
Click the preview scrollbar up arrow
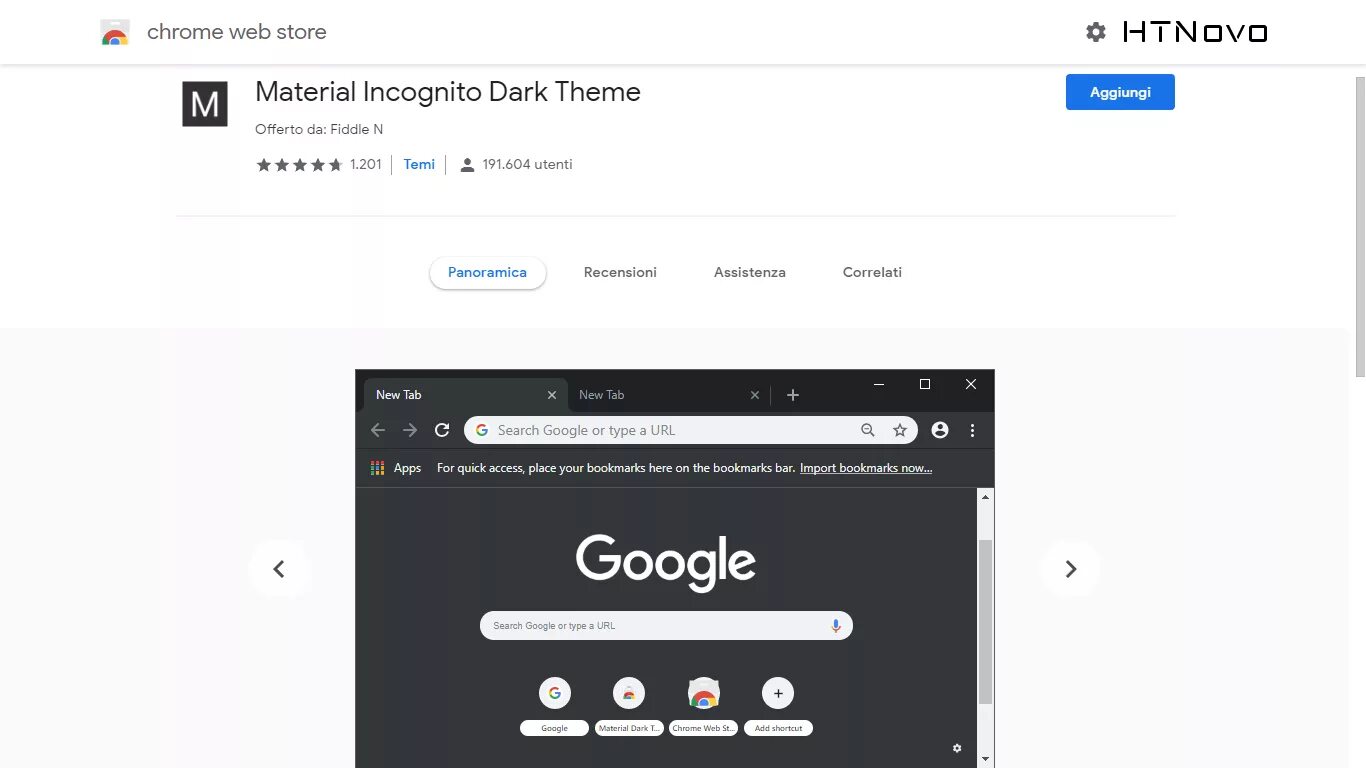click(986, 497)
